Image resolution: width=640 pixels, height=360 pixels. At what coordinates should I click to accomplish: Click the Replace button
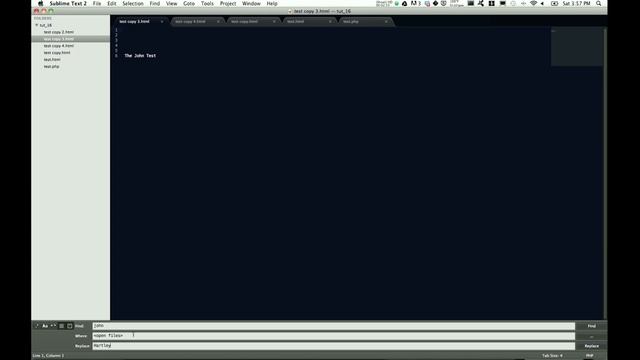click(591, 346)
